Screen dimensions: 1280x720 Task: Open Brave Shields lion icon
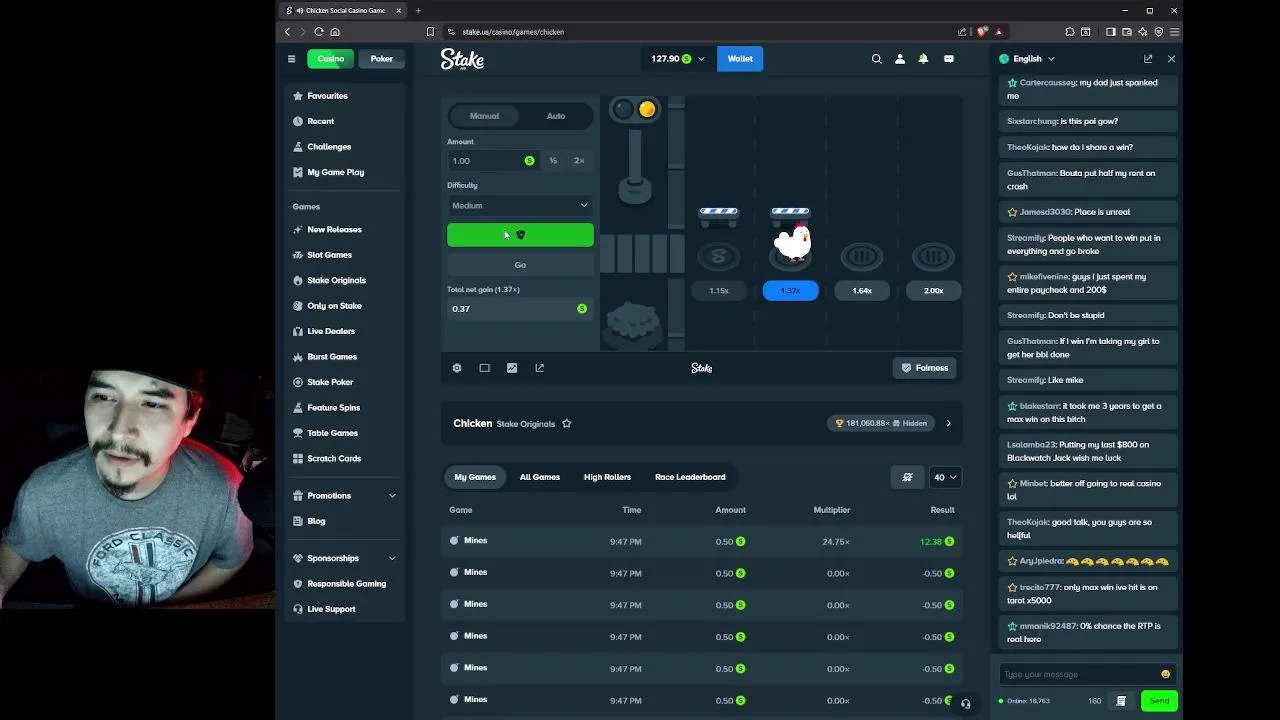coord(982,32)
